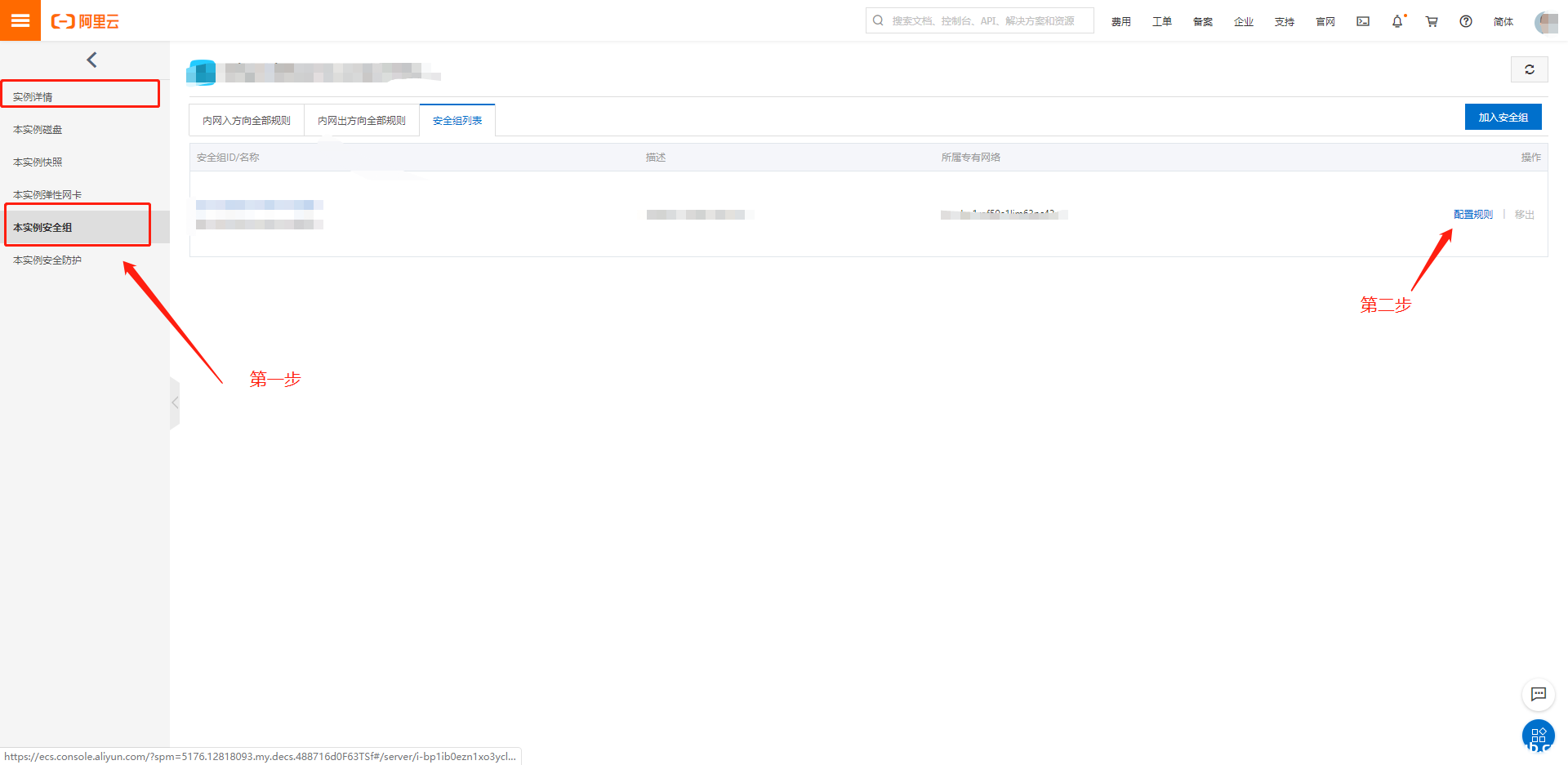Click the 配置规则 link

[x=1472, y=214]
